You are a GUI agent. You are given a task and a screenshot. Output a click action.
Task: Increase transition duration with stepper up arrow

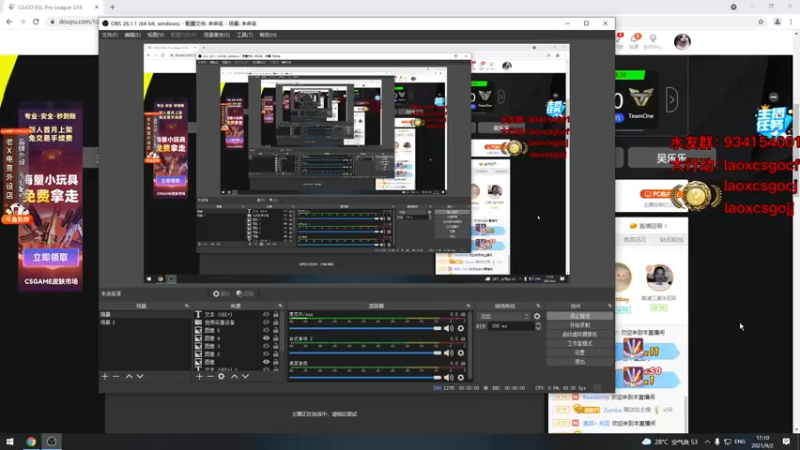point(538,324)
